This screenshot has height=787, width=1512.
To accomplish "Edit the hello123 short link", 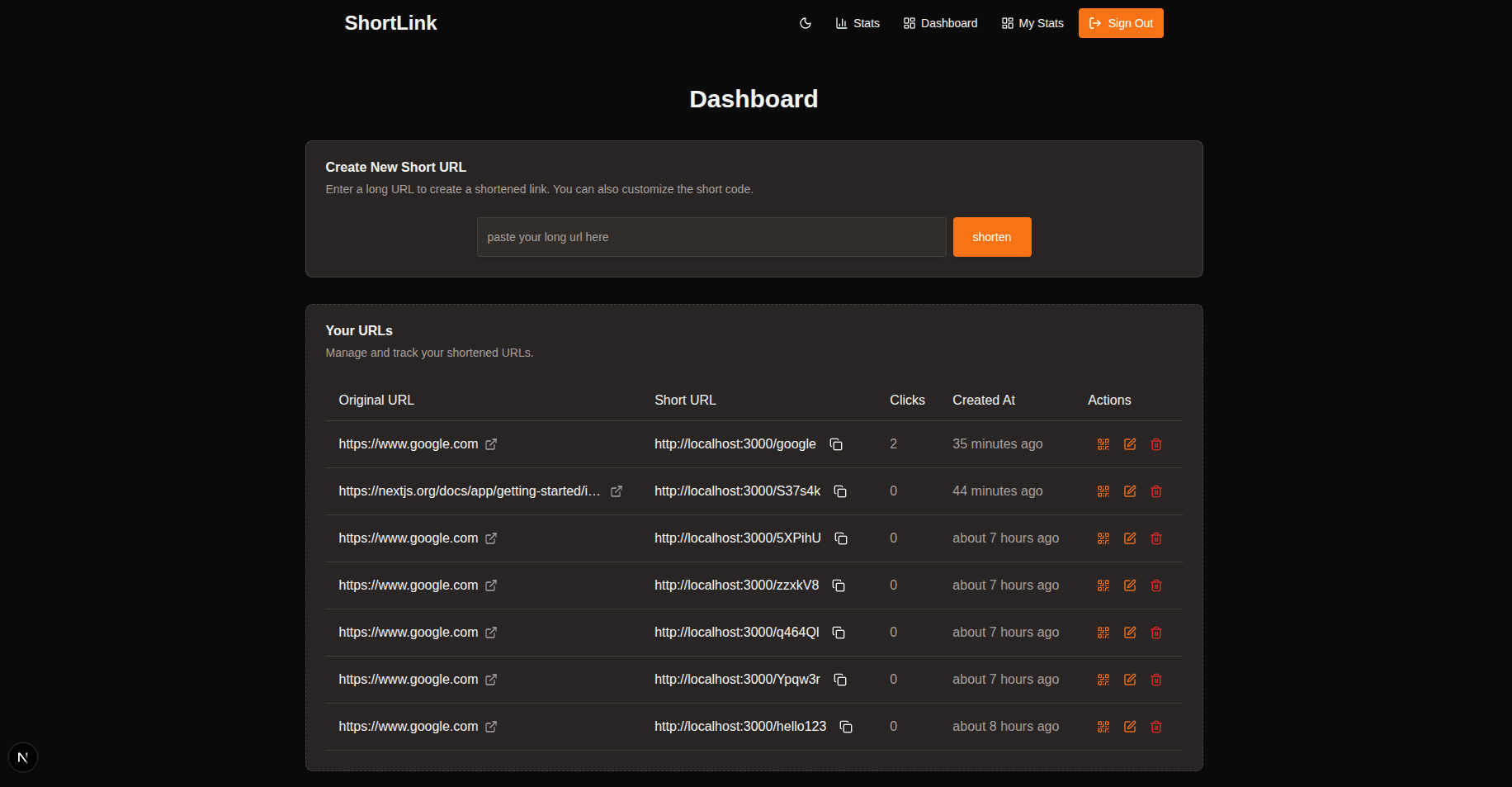I will [x=1129, y=727].
